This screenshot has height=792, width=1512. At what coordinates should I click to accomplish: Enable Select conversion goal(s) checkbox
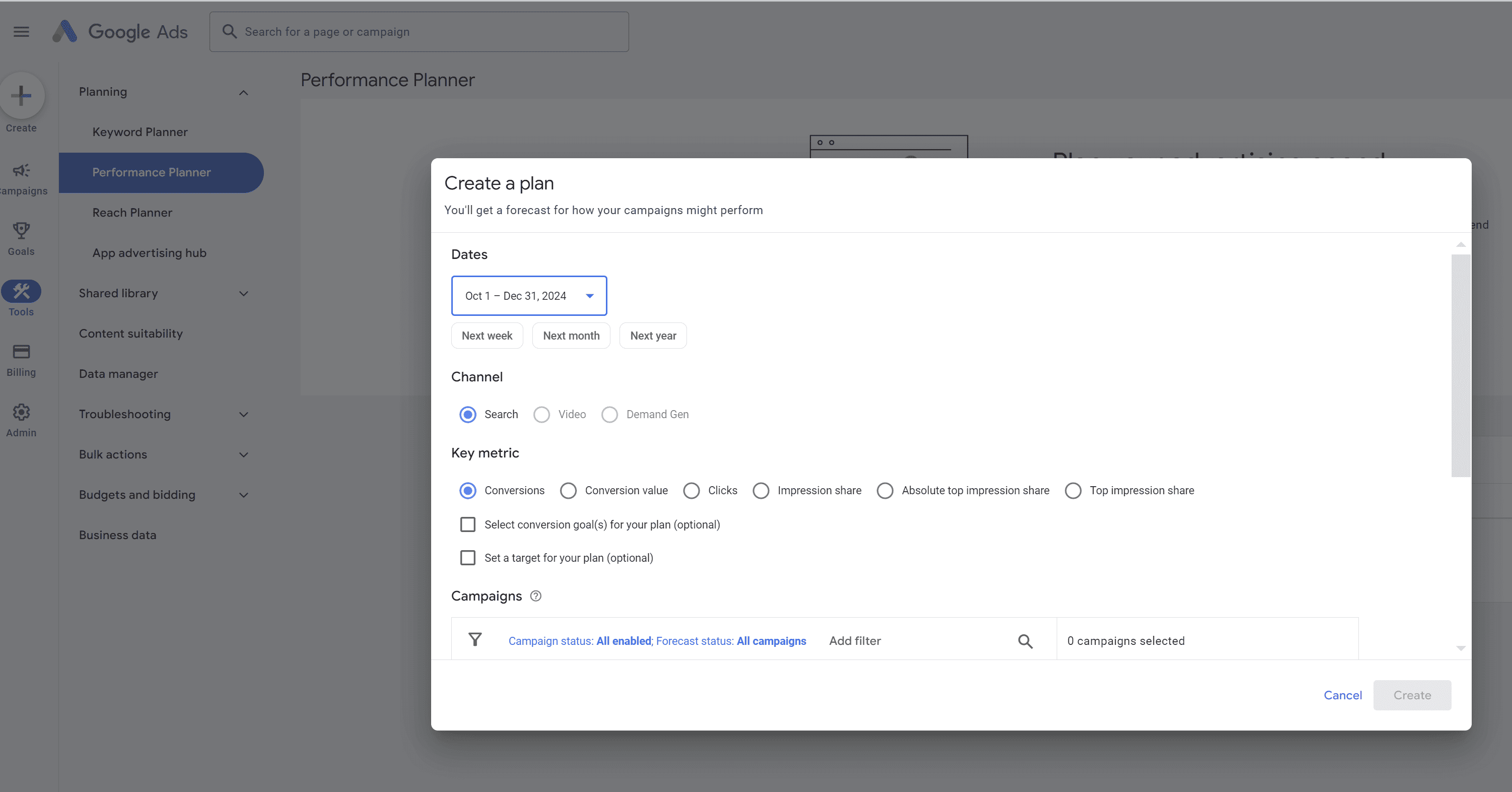pyautogui.click(x=468, y=524)
